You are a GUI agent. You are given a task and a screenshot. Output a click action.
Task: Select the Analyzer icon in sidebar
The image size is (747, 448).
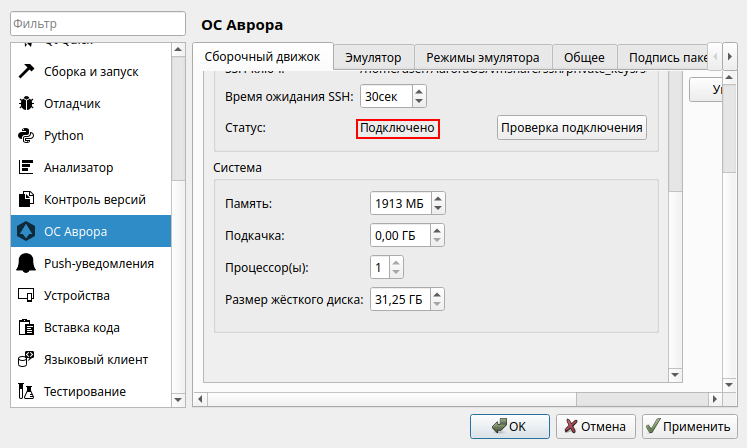point(26,167)
